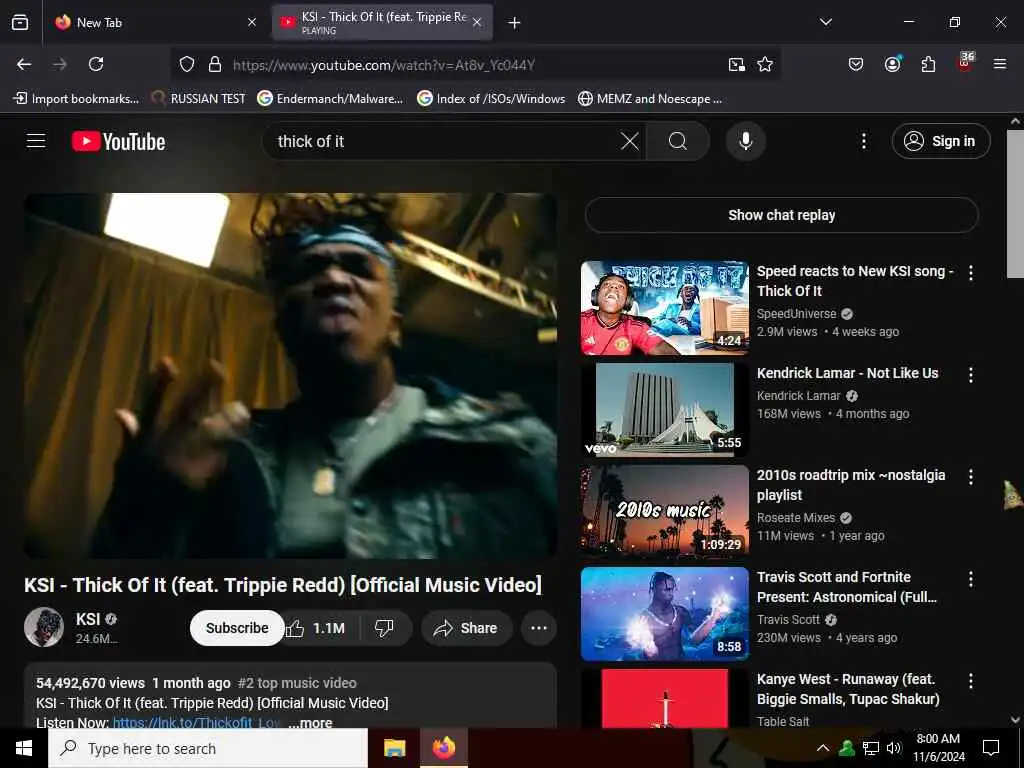Open YouTube settings three-dot menu

[864, 141]
